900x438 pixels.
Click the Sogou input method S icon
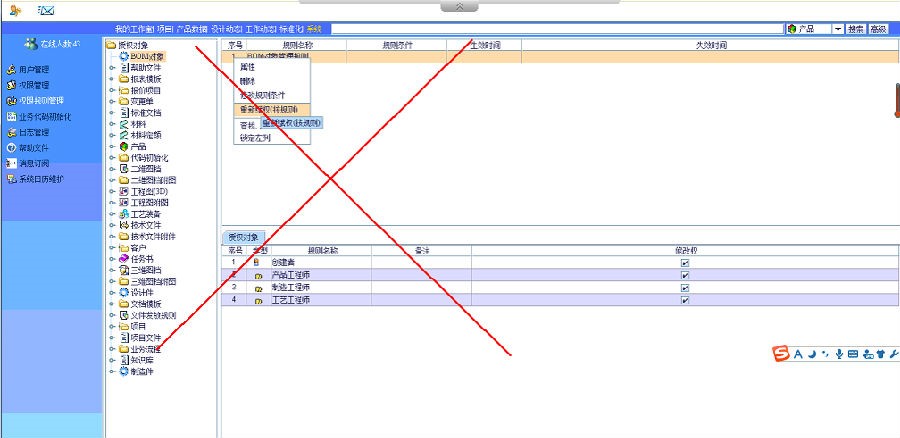780,354
